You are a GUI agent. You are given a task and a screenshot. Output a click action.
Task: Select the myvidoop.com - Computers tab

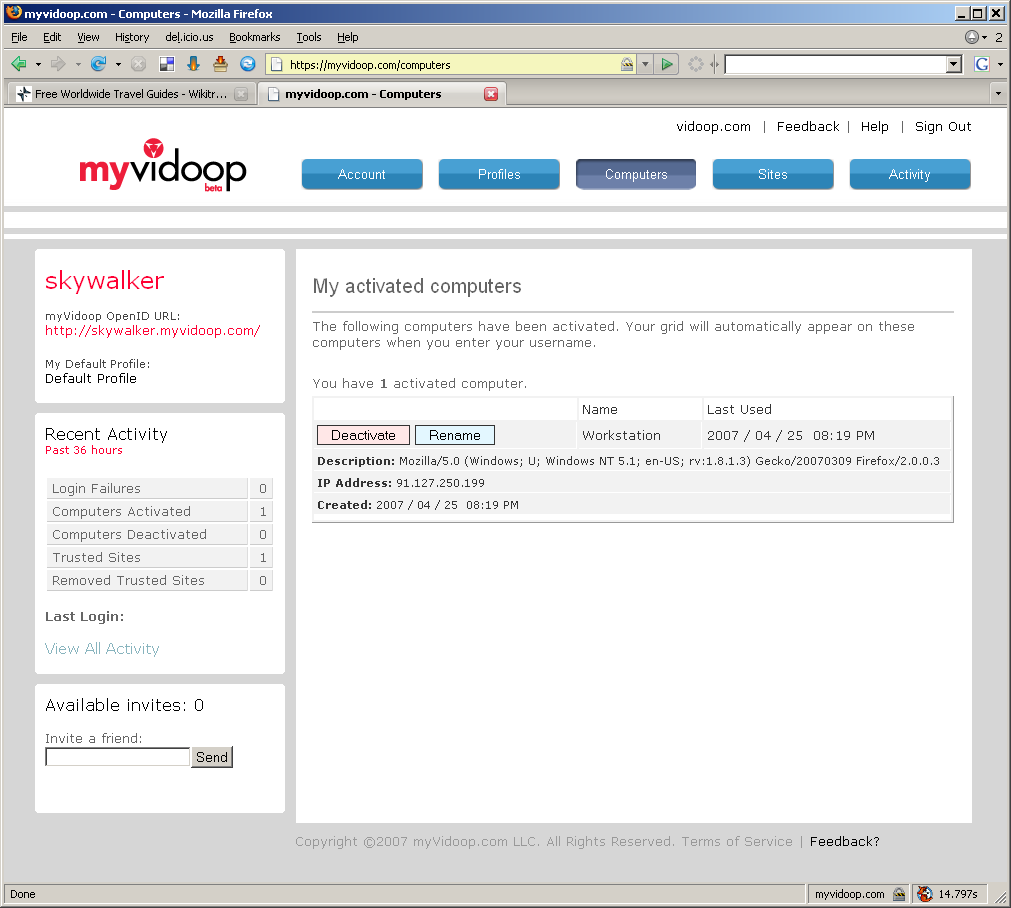coord(382,94)
